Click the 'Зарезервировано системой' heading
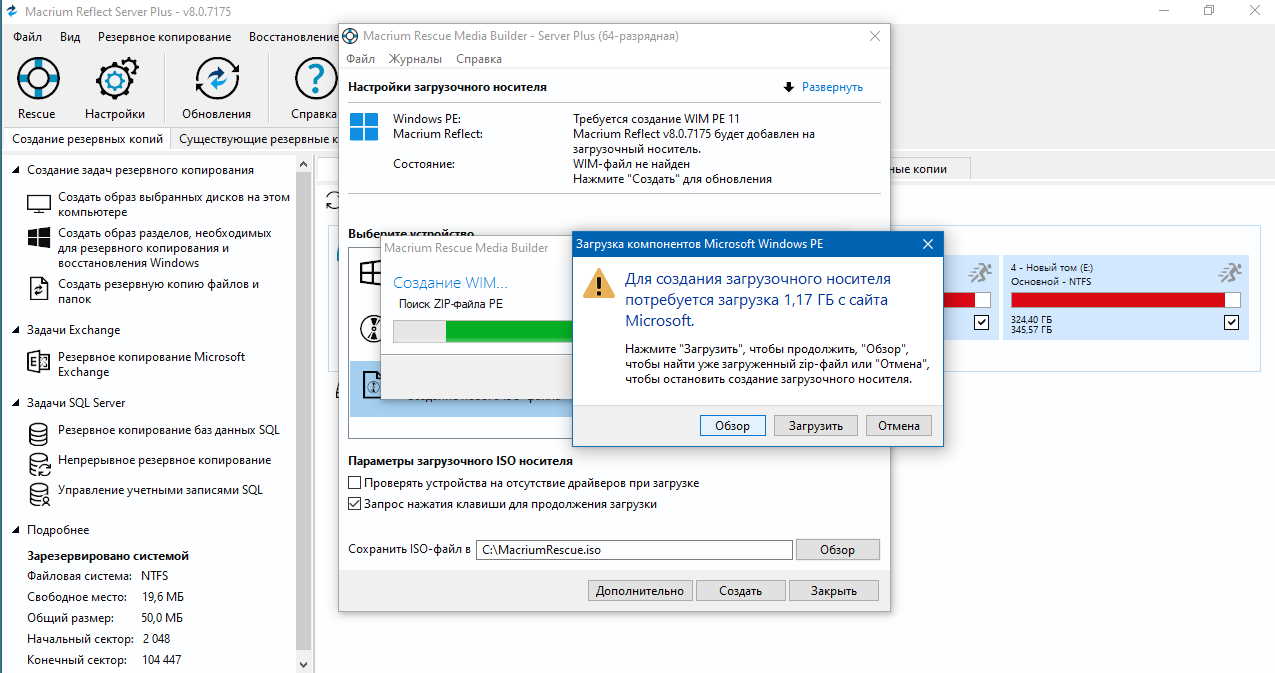This screenshot has height=673, width=1275. tap(108, 556)
